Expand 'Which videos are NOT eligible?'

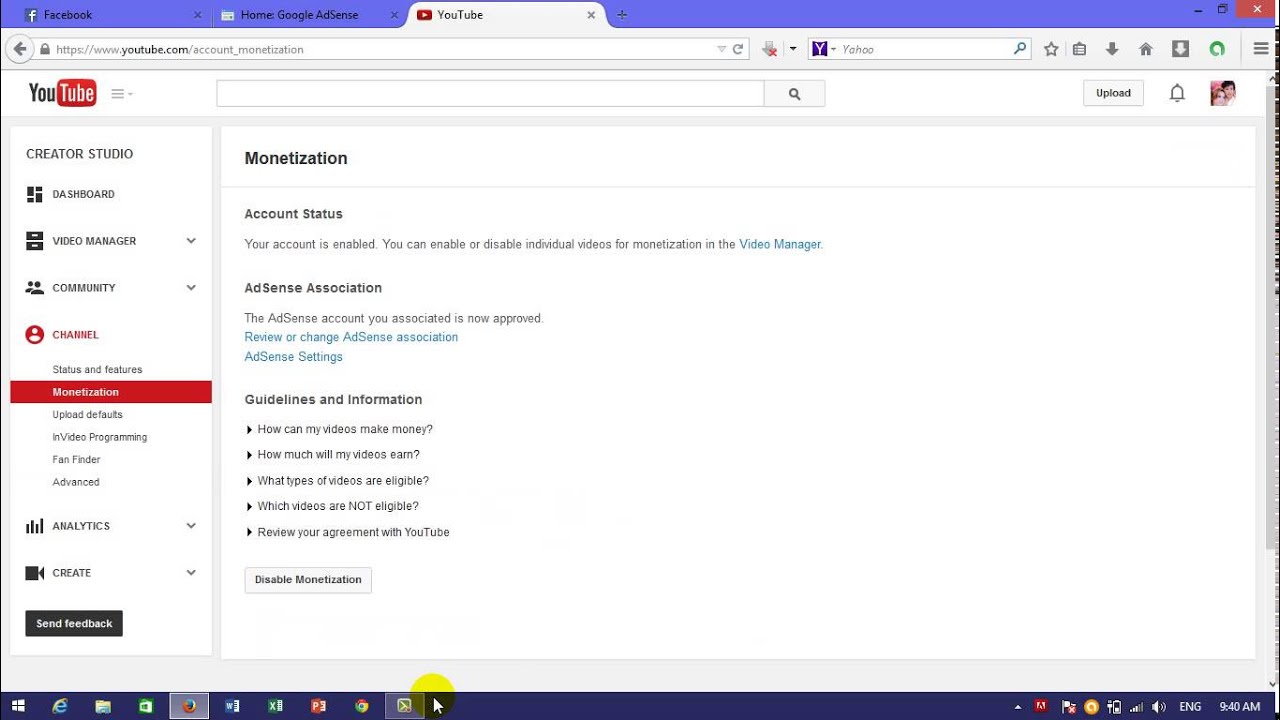pos(332,506)
